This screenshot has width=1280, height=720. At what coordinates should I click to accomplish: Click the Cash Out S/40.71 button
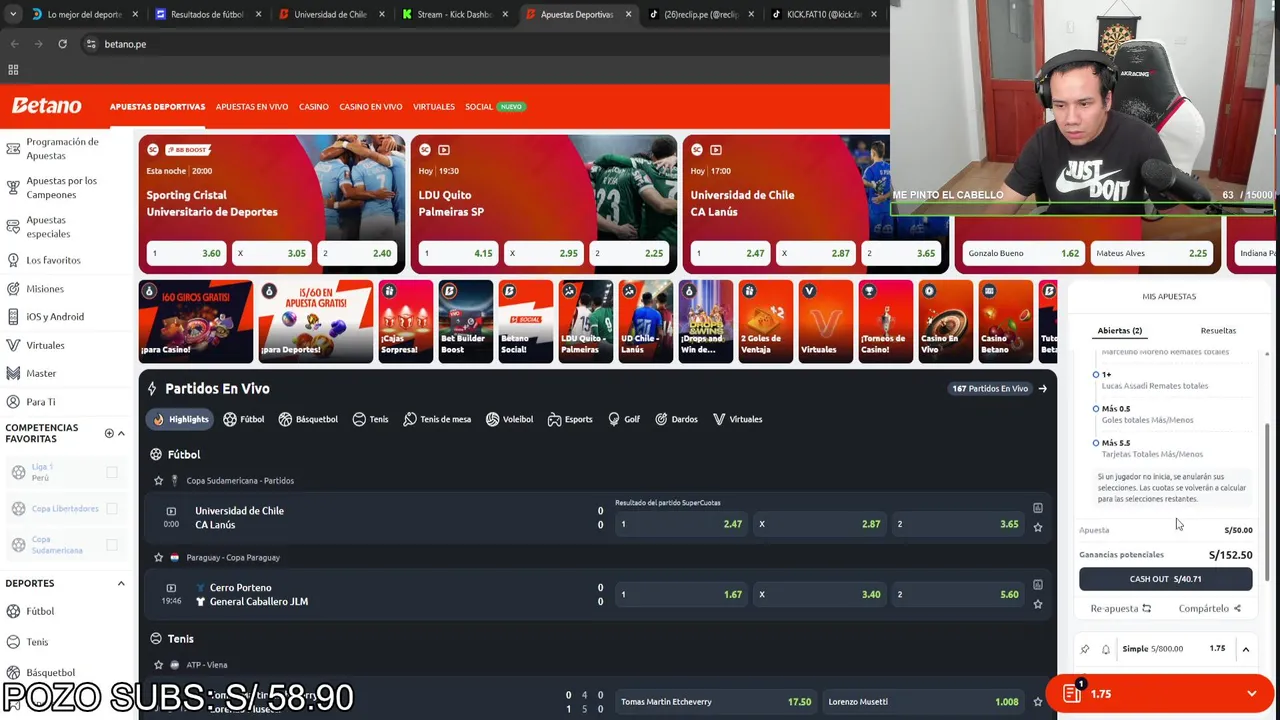click(1165, 579)
